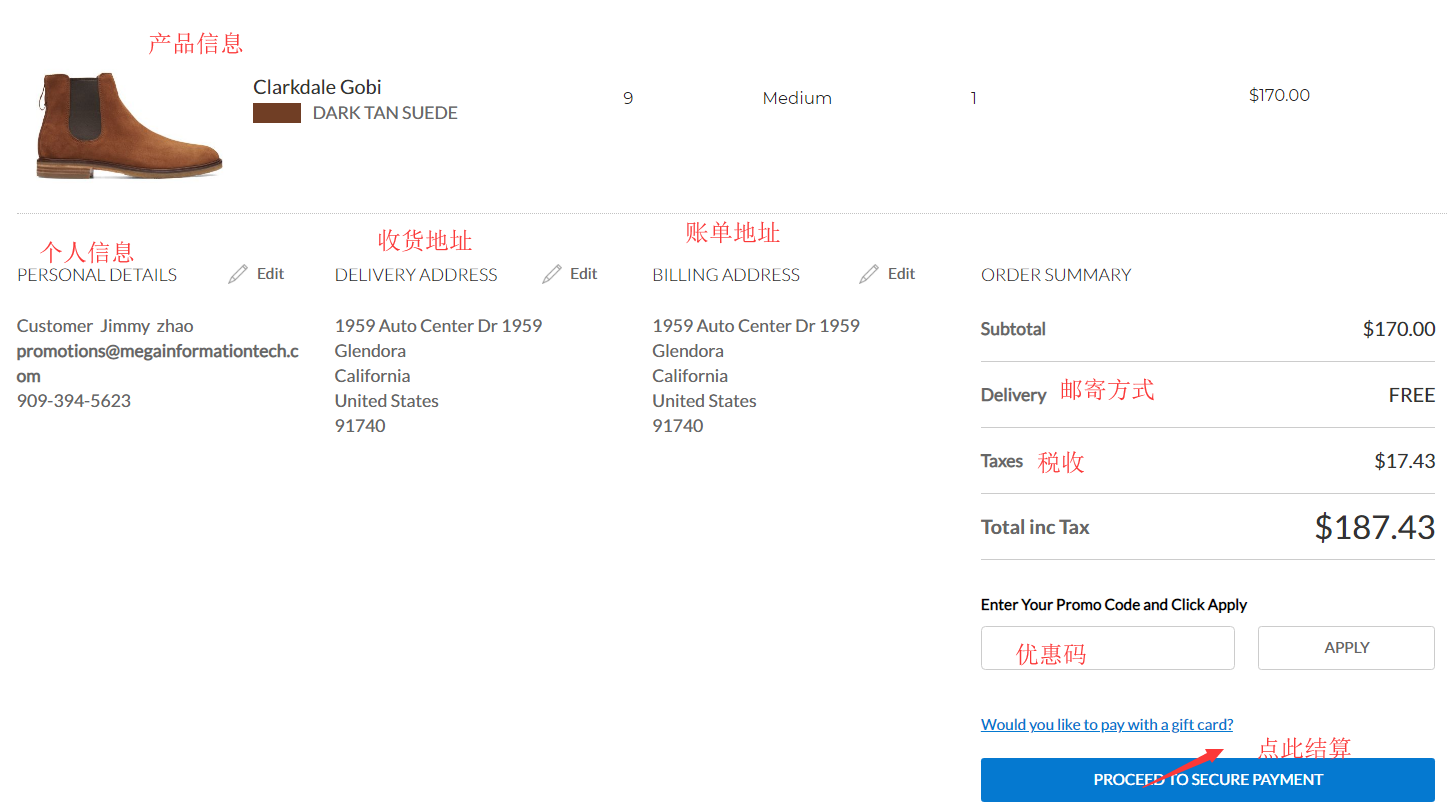
Task: Click Proceed to Secure Payment button
Action: coord(1207,780)
